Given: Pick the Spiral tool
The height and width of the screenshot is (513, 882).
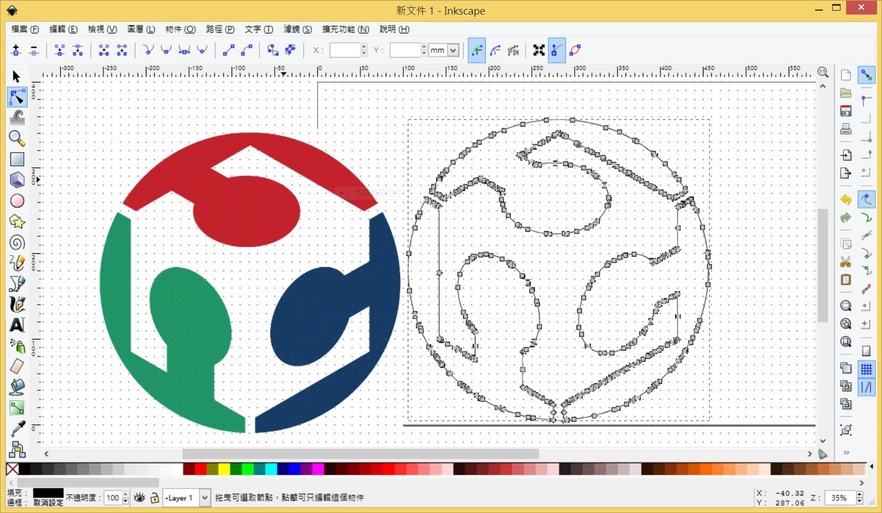Looking at the screenshot, I should 17,242.
